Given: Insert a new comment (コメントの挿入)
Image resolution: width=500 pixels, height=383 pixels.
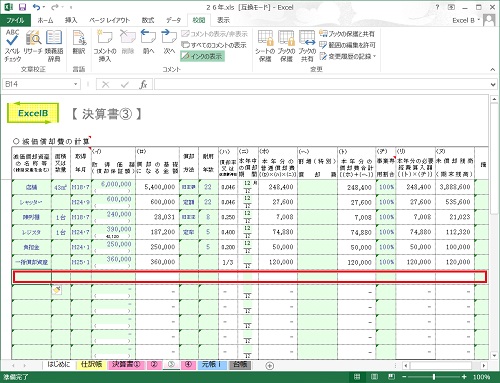Looking at the screenshot, I should tap(105, 46).
